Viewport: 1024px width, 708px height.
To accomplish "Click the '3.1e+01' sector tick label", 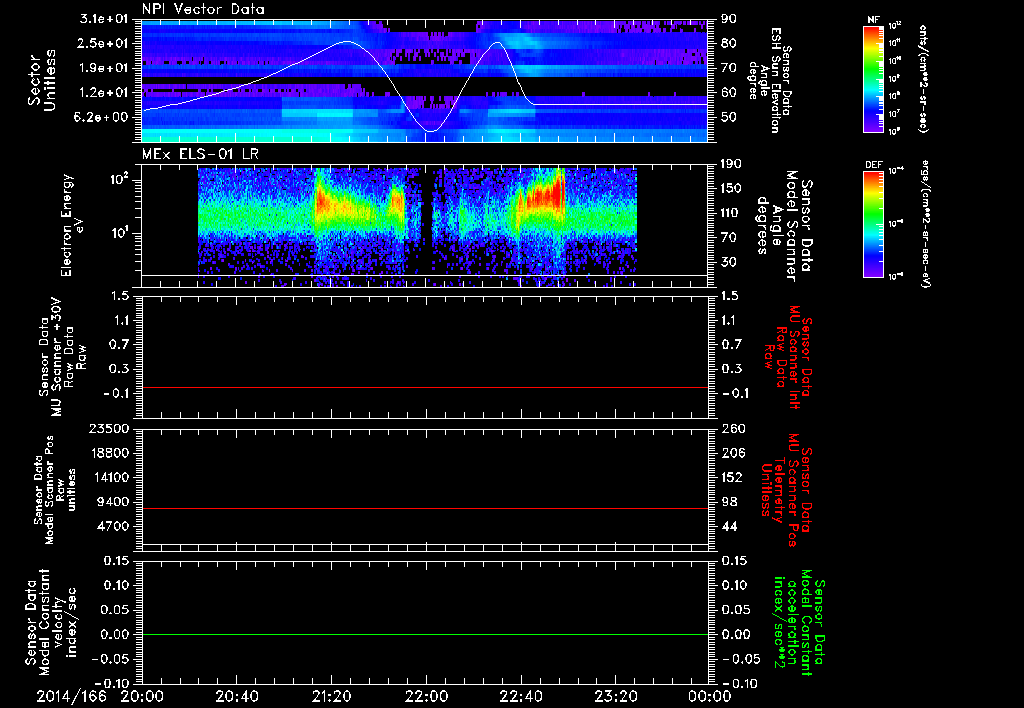I will (104, 19).
